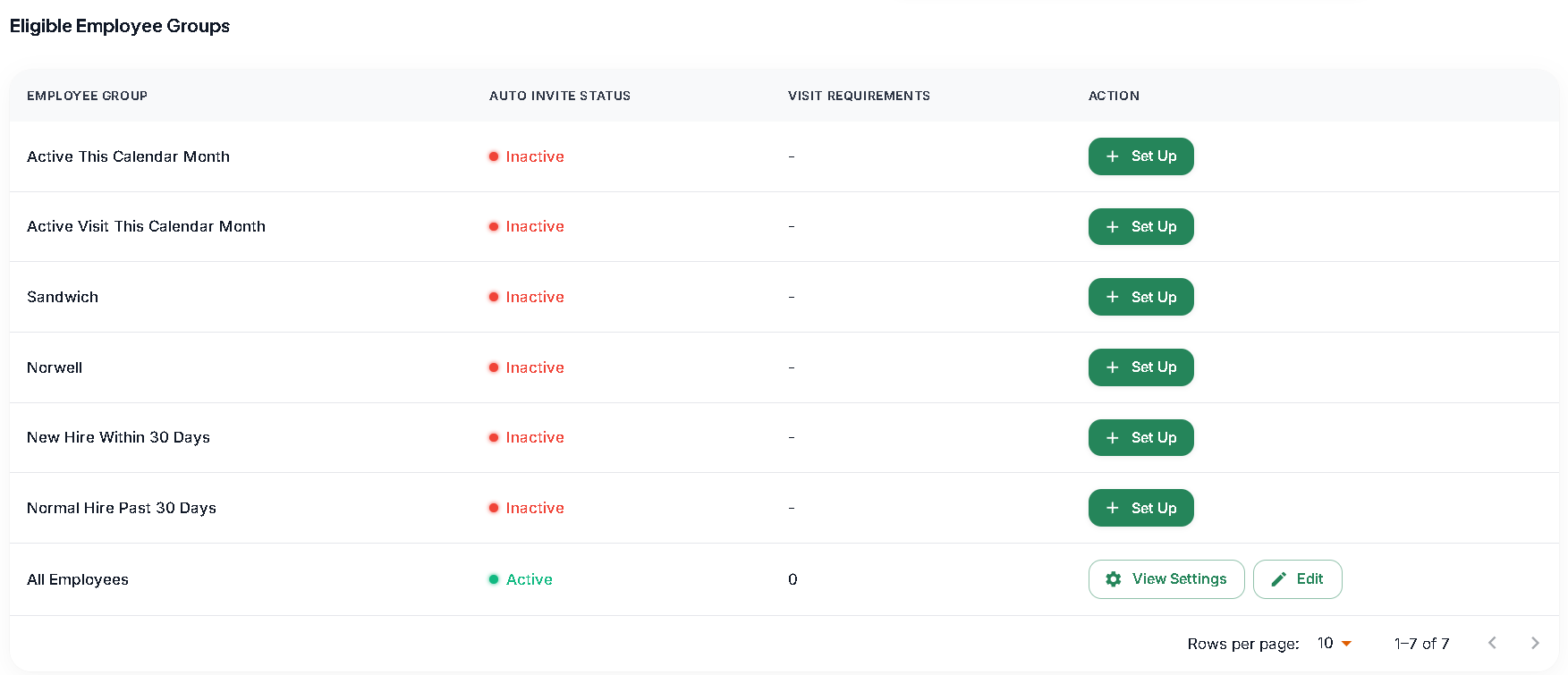Click the 1–7 of 7 pagination text

coord(1421,644)
